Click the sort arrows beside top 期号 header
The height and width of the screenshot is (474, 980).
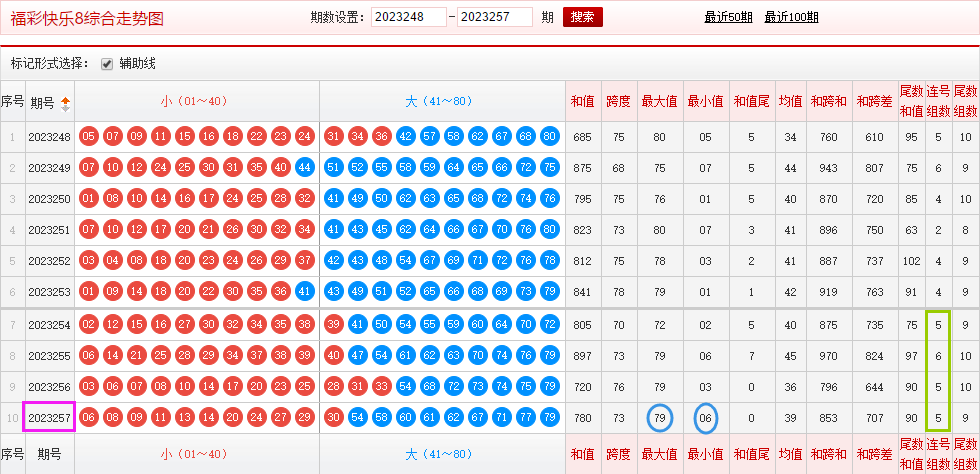pyautogui.click(x=66, y=102)
